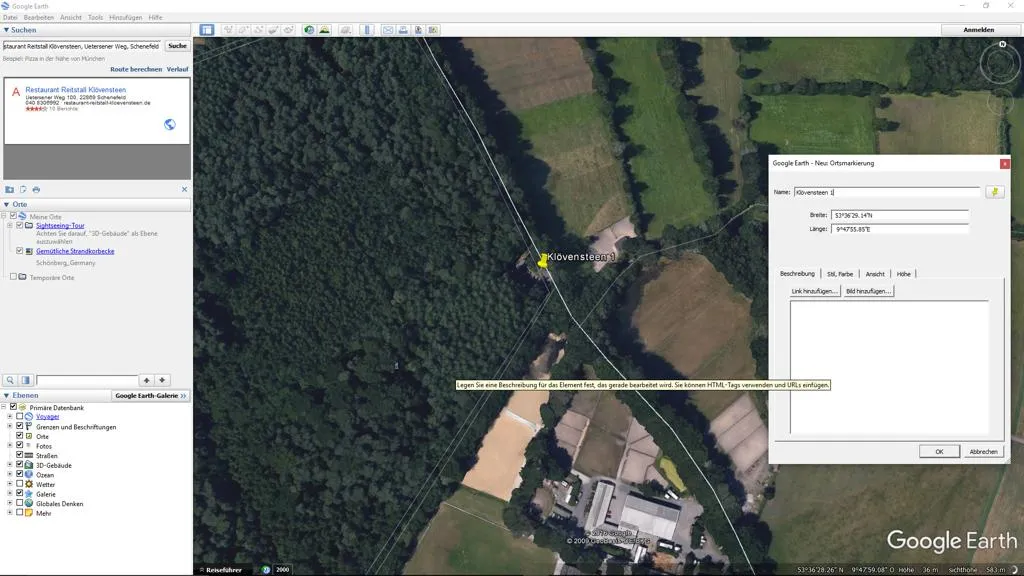Click the Länge longitude input field

[899, 229]
